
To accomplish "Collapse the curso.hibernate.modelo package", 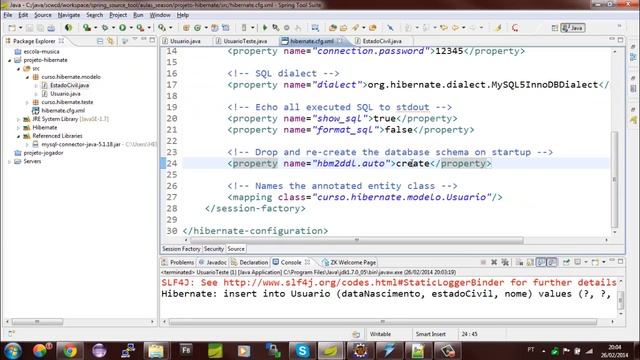I will [x=27, y=77].
